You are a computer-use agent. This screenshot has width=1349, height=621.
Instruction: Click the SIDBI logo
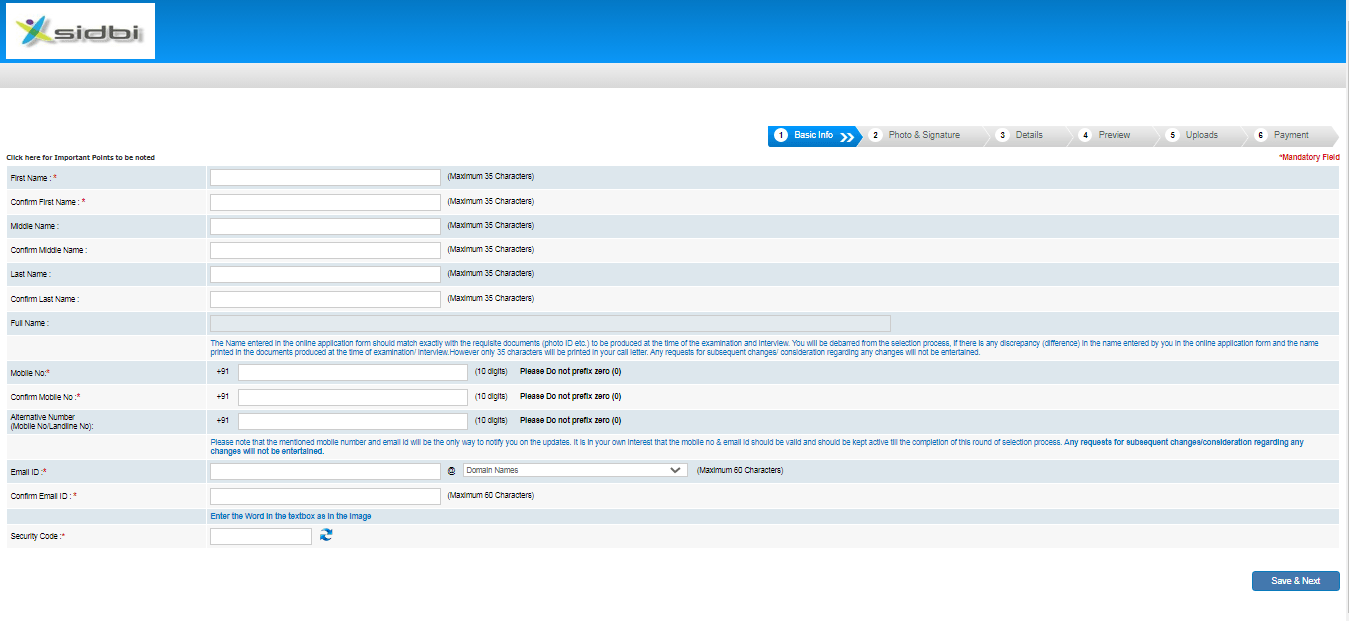[80, 31]
